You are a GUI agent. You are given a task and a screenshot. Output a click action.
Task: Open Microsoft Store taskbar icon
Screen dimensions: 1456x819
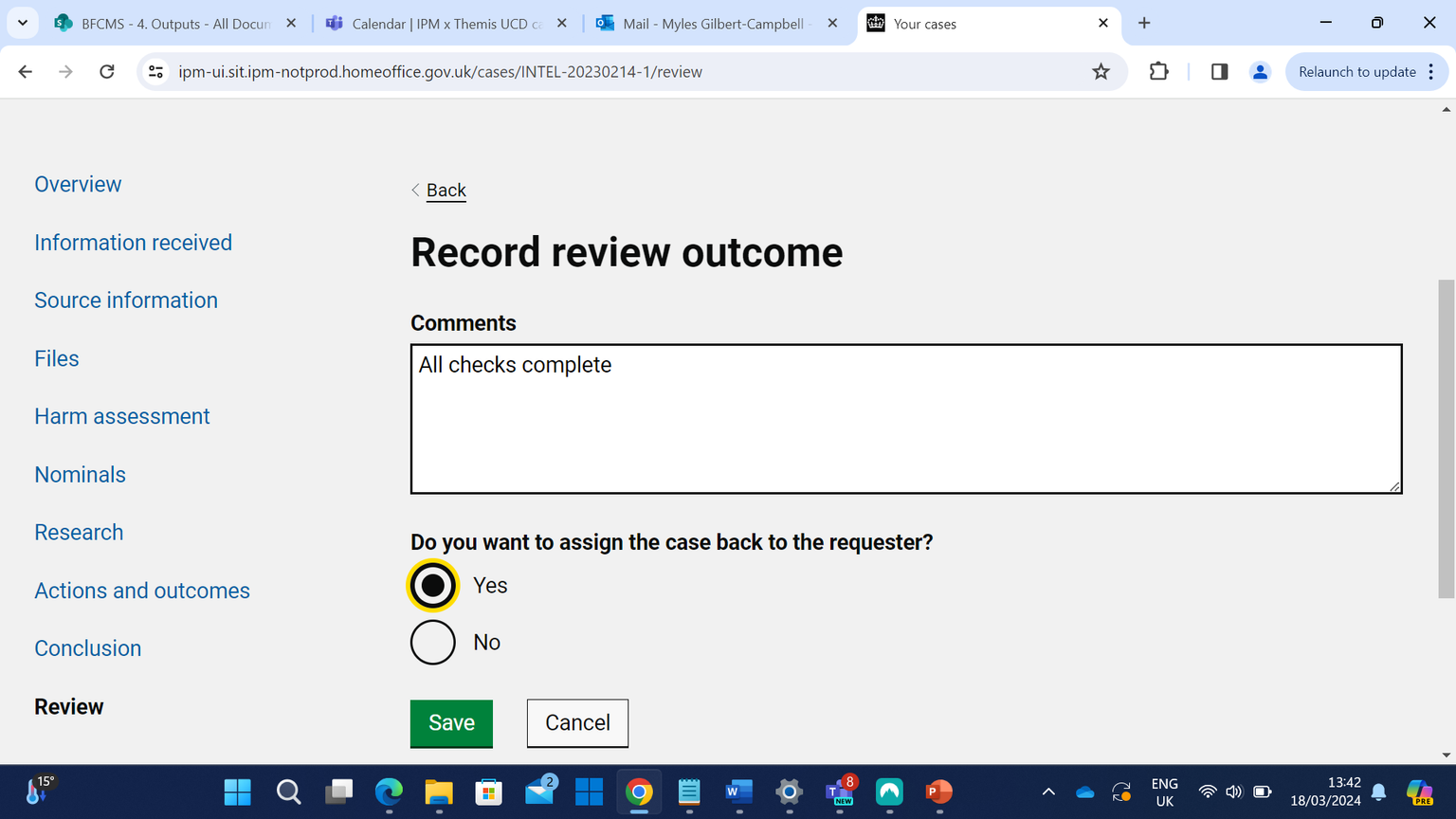coord(488,792)
